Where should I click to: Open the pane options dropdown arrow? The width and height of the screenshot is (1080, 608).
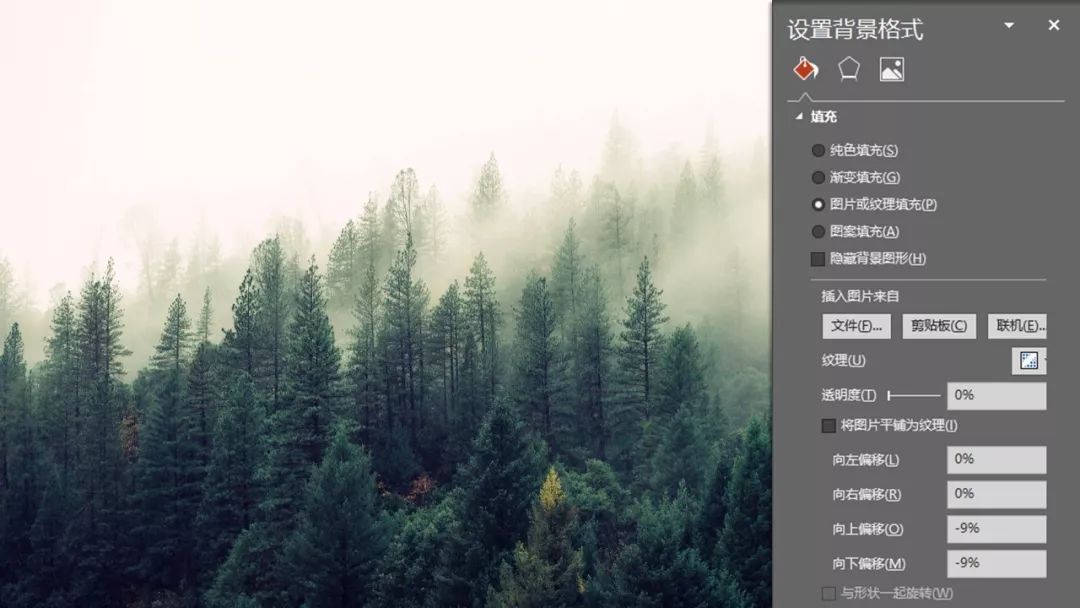click(x=1009, y=25)
